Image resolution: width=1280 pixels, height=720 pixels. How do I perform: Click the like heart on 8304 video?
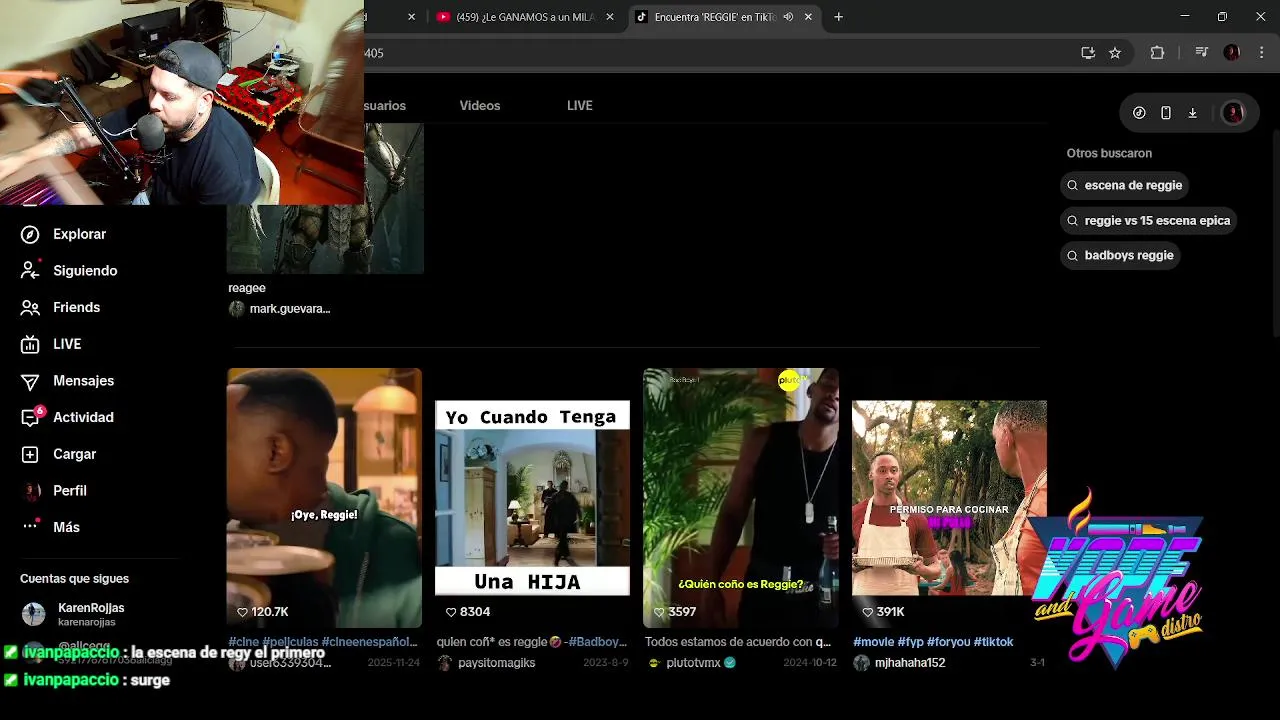451,612
